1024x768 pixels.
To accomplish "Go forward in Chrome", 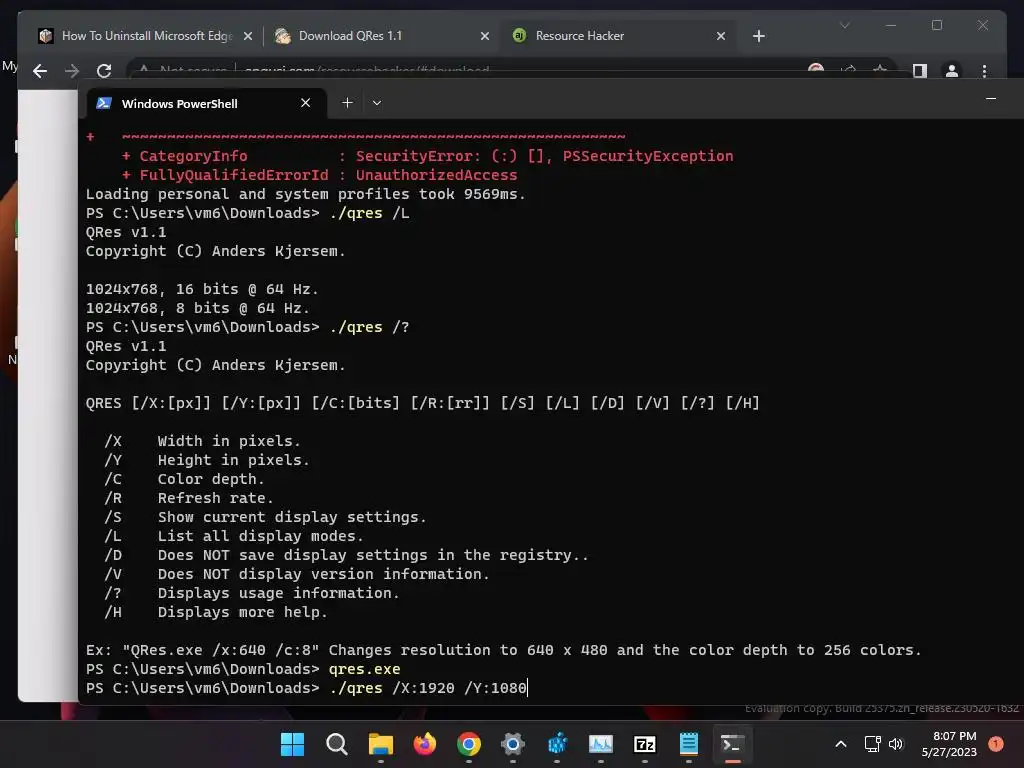I will pyautogui.click(x=72, y=71).
